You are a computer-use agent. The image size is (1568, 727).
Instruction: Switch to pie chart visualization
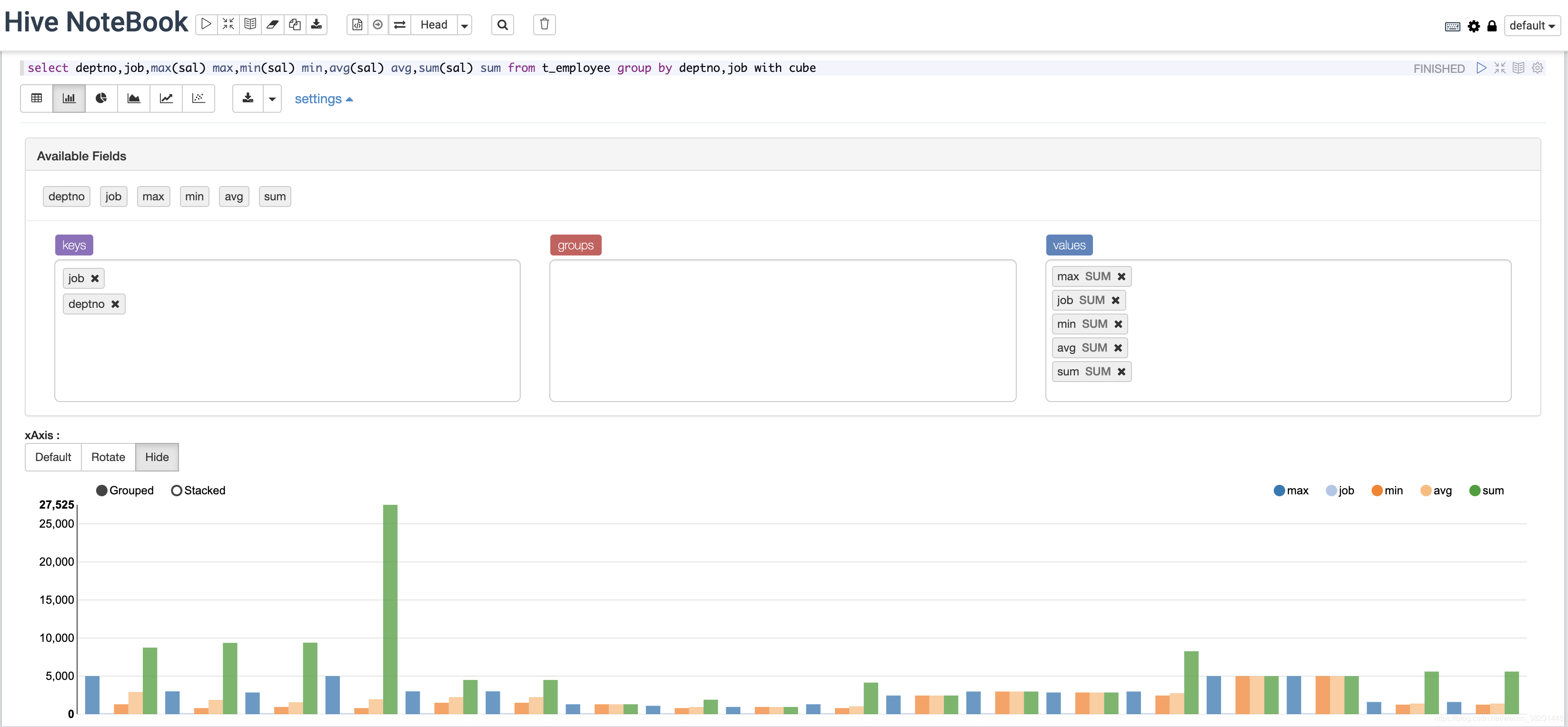101,98
